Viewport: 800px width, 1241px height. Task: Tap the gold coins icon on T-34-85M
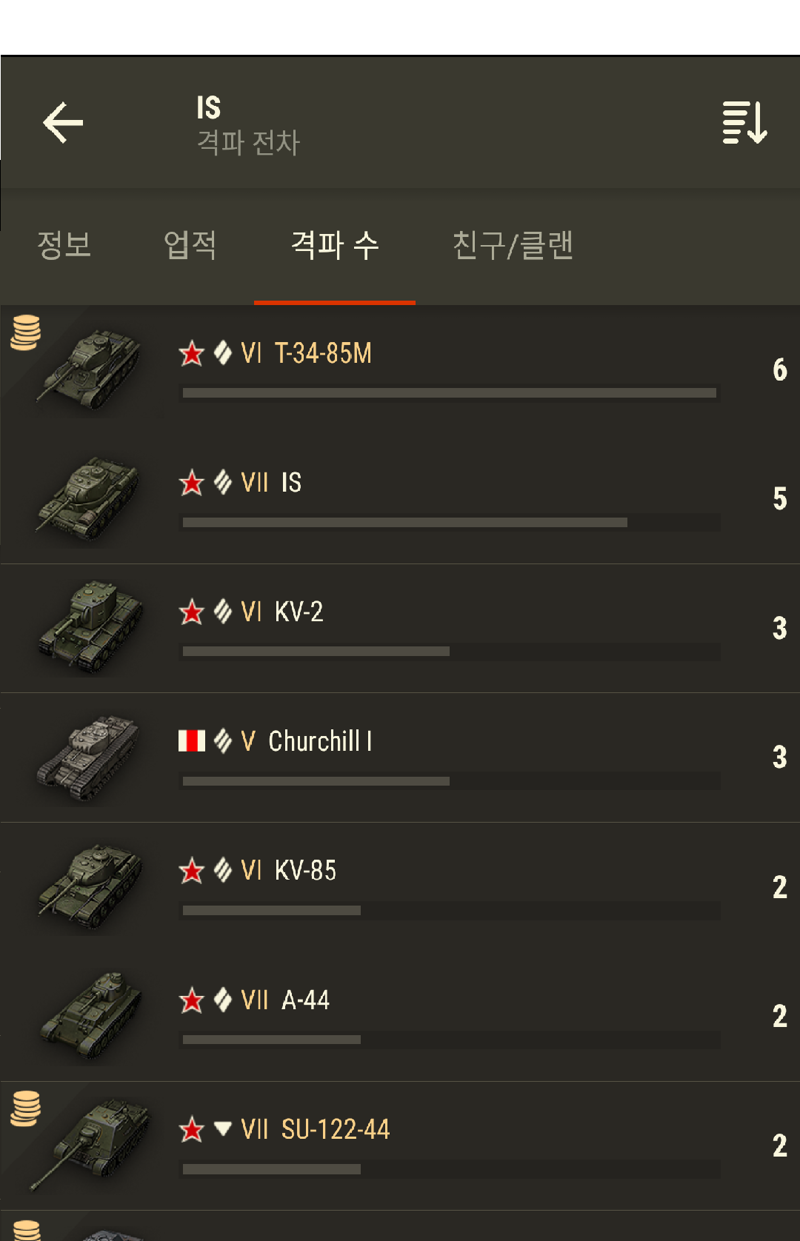pos(26,332)
